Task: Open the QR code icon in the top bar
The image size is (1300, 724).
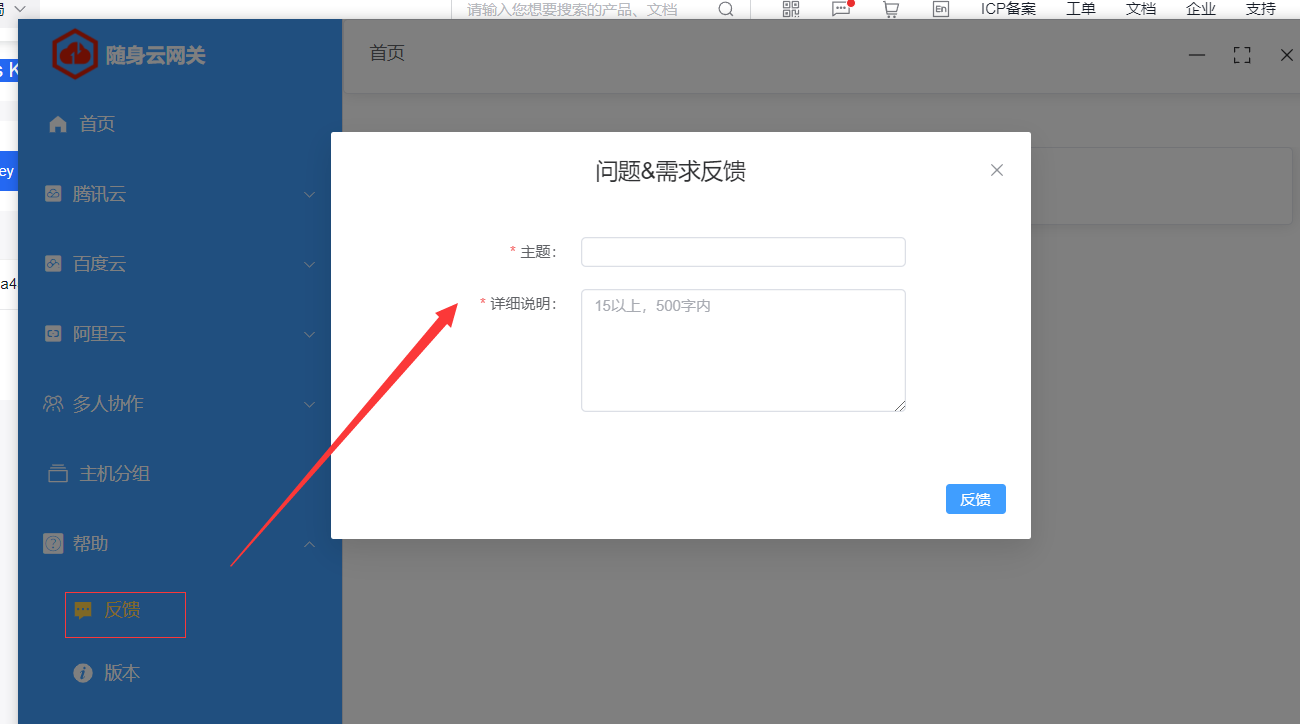Action: 791,9
